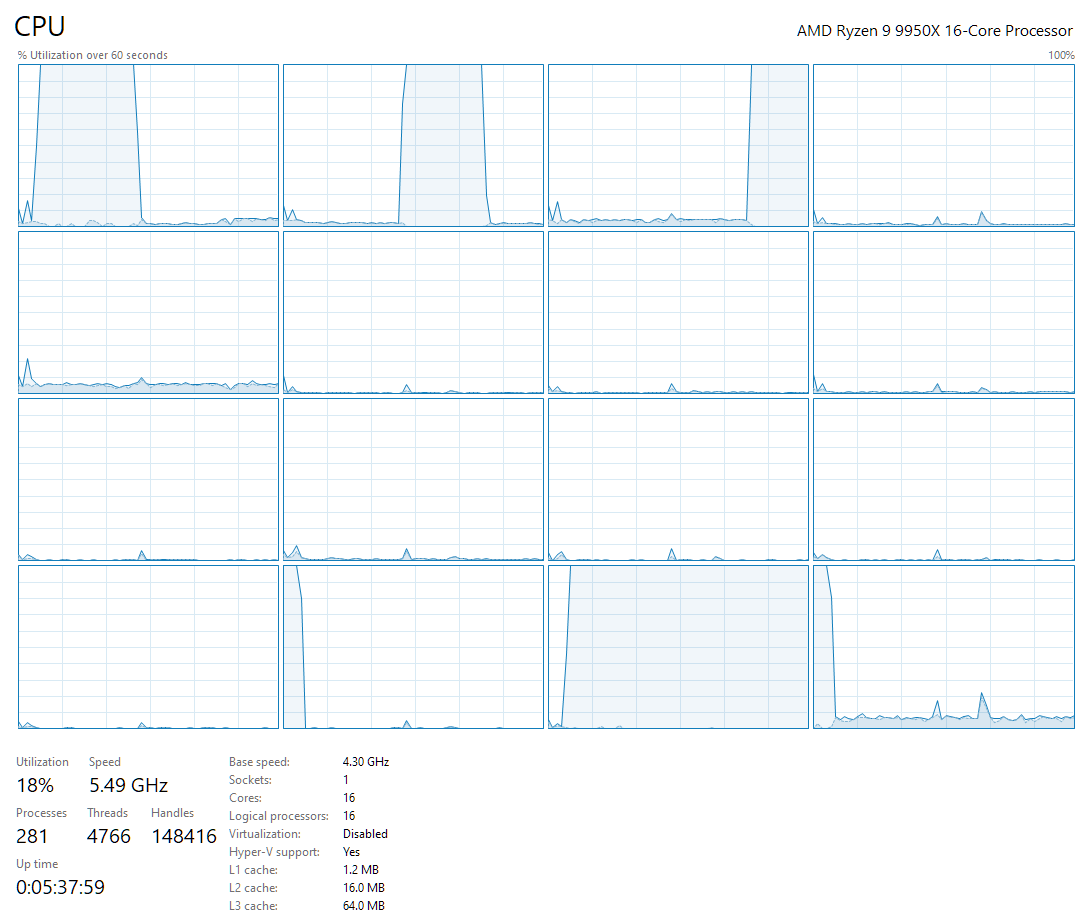The height and width of the screenshot is (923, 1087).
Task: Click the 4766 threads value
Action: click(108, 836)
